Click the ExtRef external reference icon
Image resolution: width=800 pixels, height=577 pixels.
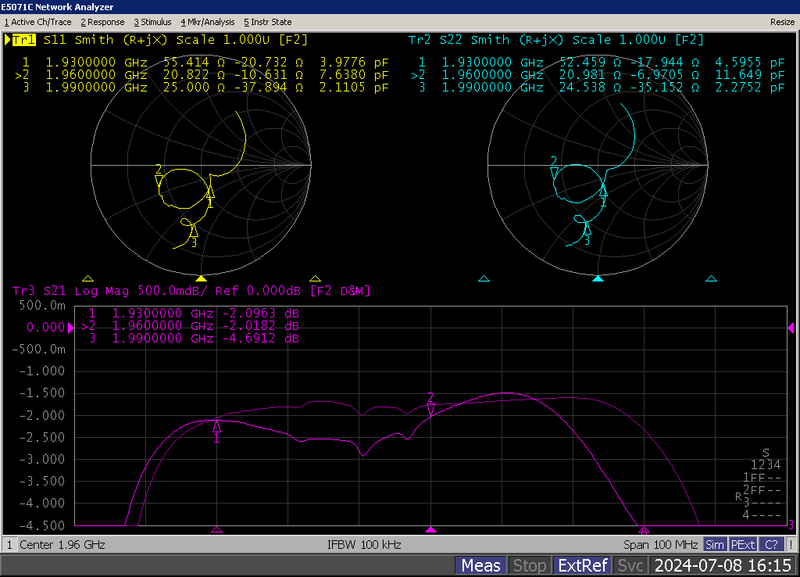pyautogui.click(x=581, y=565)
